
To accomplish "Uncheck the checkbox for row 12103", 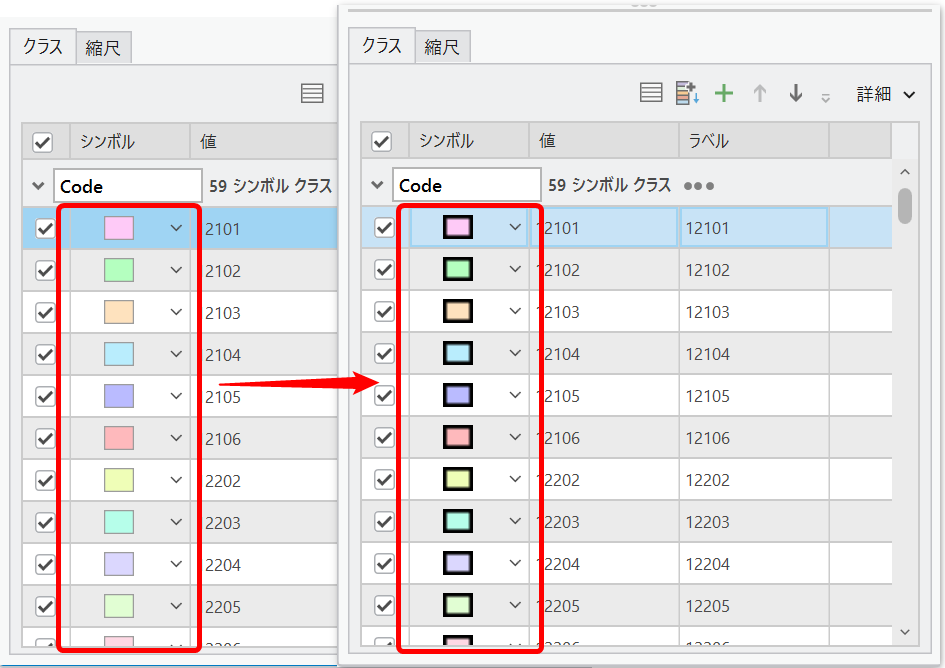I will 384,312.
